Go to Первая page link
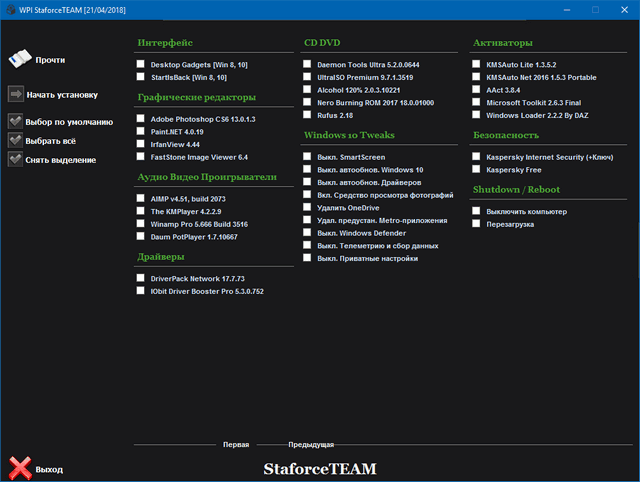Image resolution: width=640 pixels, height=482 pixels. [x=236, y=444]
